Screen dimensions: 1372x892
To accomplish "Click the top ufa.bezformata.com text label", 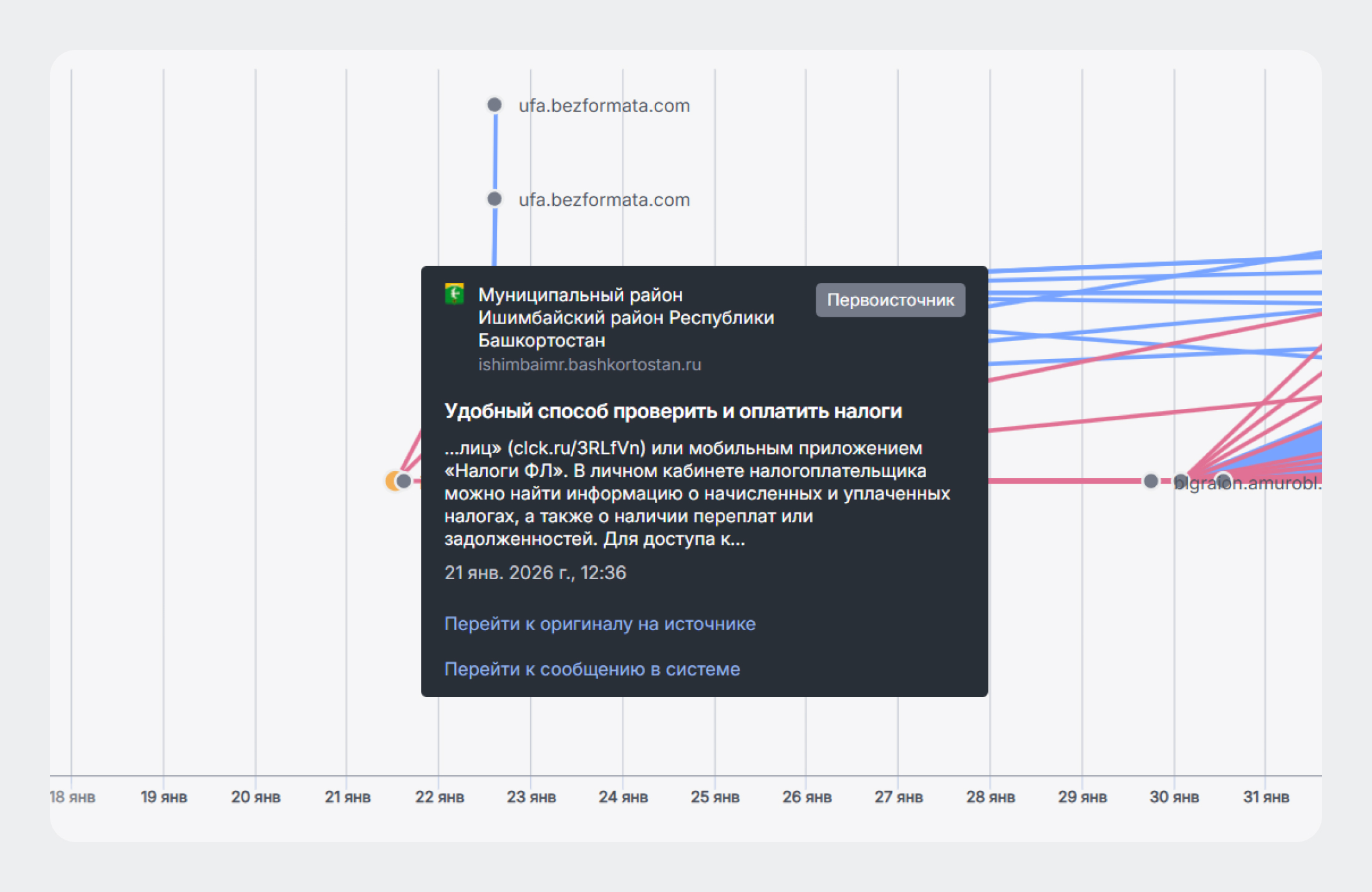I will (x=604, y=105).
